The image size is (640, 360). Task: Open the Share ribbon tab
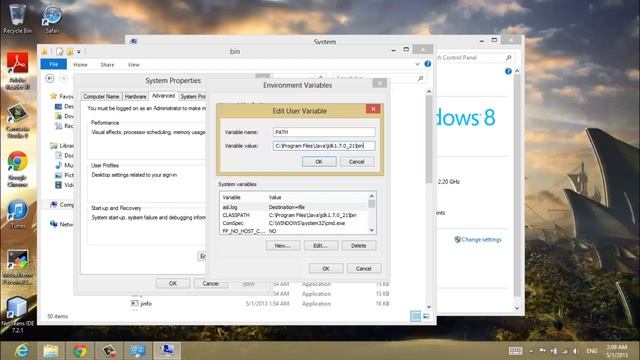click(107, 64)
